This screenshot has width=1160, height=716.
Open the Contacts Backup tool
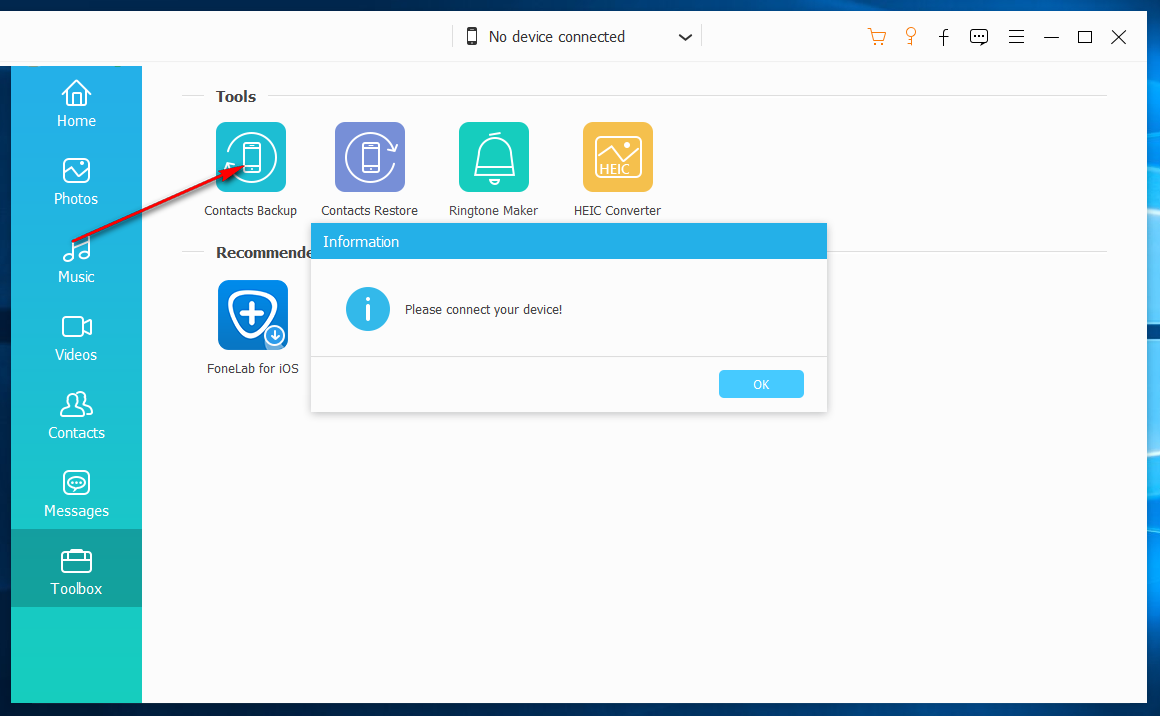[251, 157]
